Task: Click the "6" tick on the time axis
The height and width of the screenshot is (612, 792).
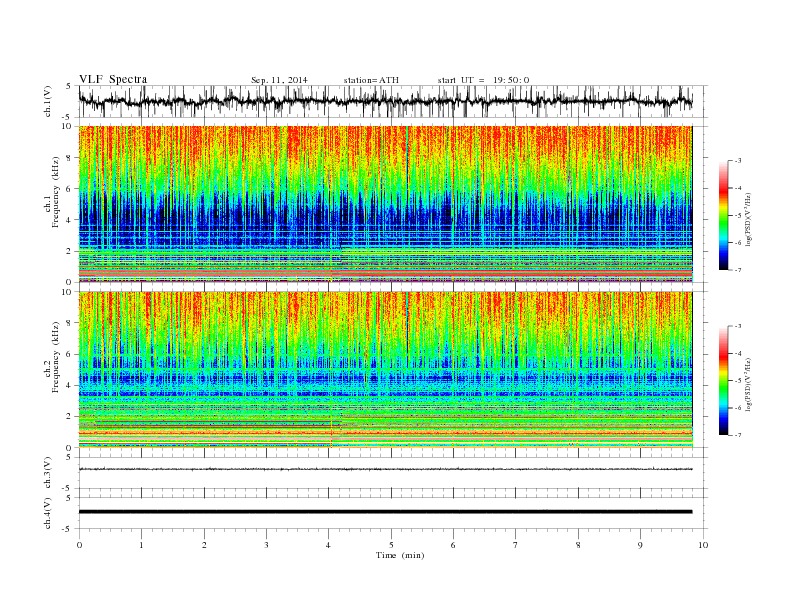Action: click(x=453, y=545)
